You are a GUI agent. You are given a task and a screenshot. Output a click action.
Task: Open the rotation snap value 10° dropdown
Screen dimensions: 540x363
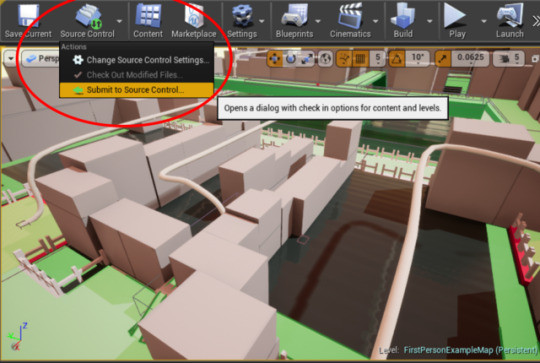[417, 59]
